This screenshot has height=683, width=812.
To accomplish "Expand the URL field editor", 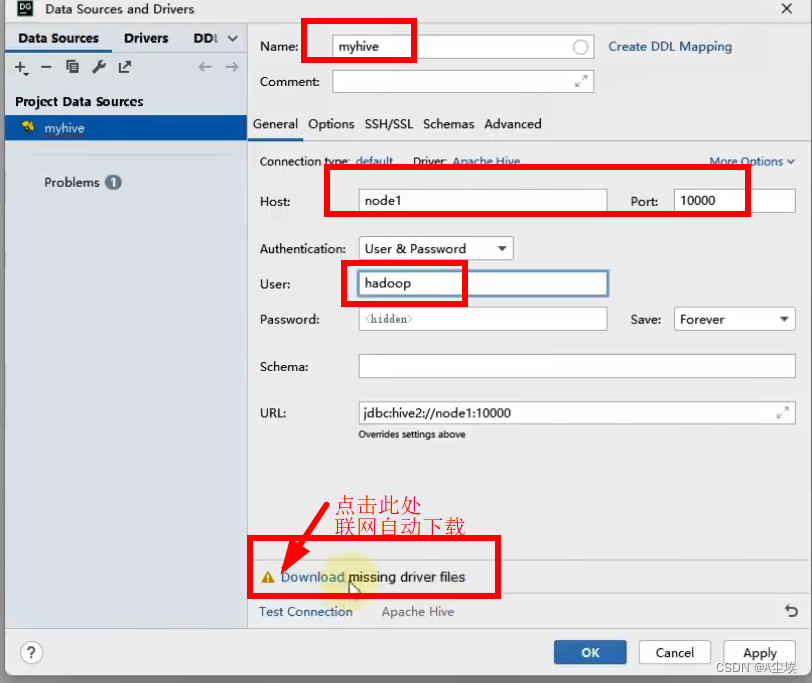I will point(782,413).
